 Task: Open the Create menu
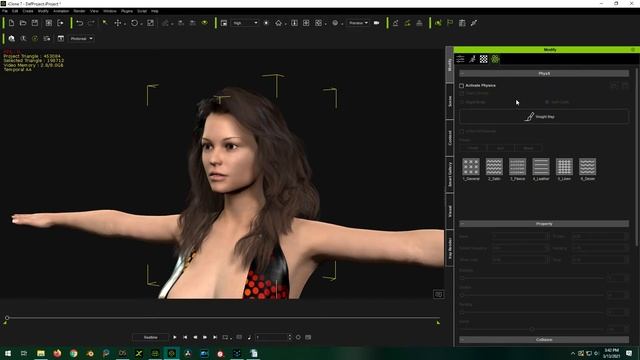28,11
